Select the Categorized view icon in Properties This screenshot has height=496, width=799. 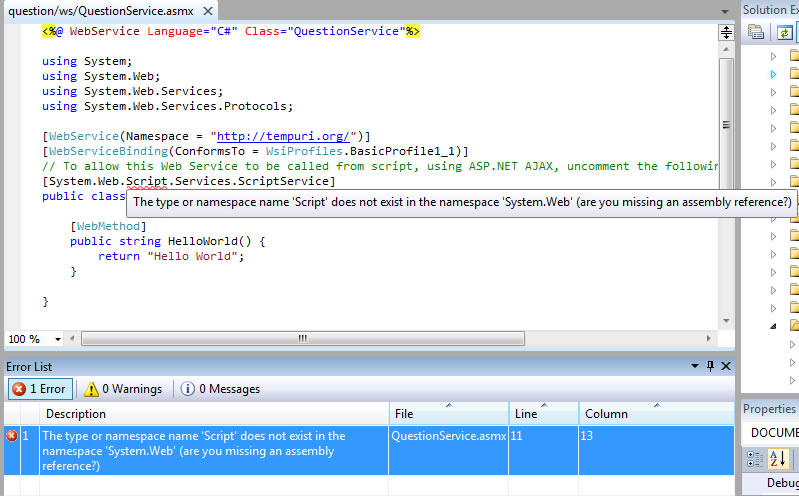pyautogui.click(x=754, y=458)
